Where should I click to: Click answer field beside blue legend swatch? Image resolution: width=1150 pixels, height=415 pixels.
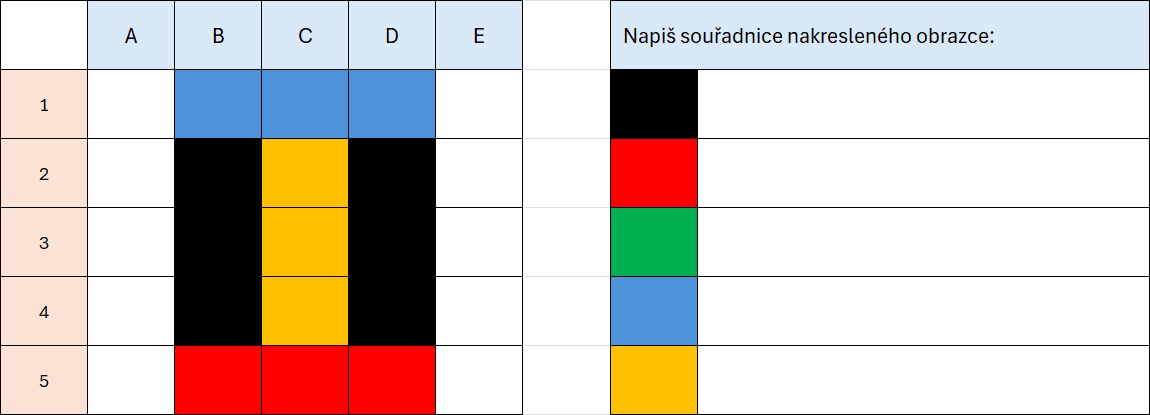[922, 311]
